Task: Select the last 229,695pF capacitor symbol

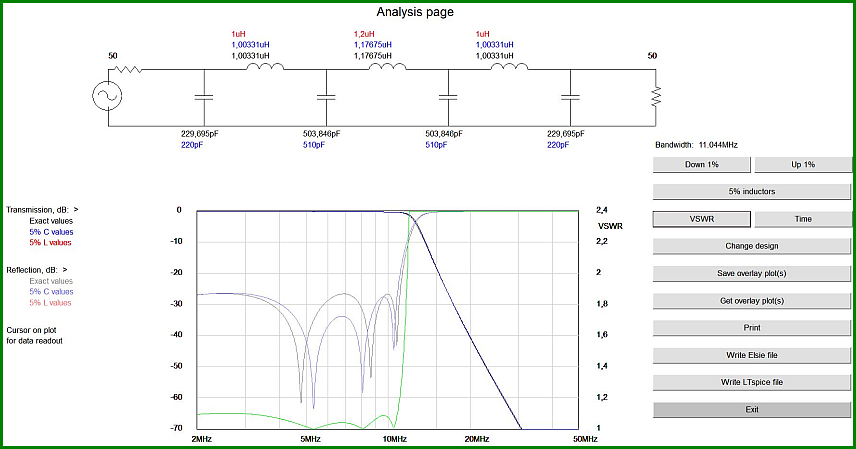Action: 570,97
